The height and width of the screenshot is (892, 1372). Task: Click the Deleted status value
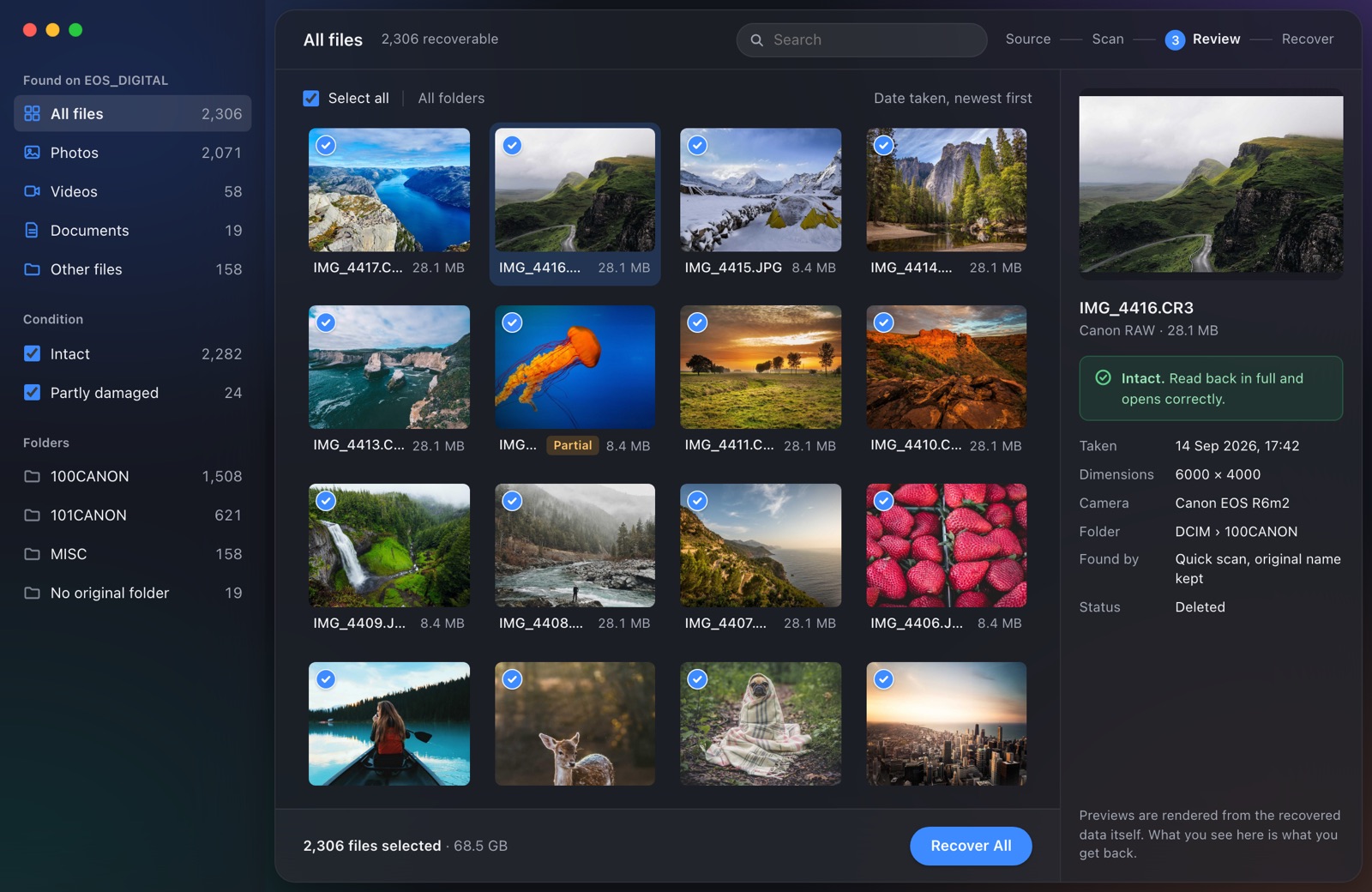coord(1200,606)
